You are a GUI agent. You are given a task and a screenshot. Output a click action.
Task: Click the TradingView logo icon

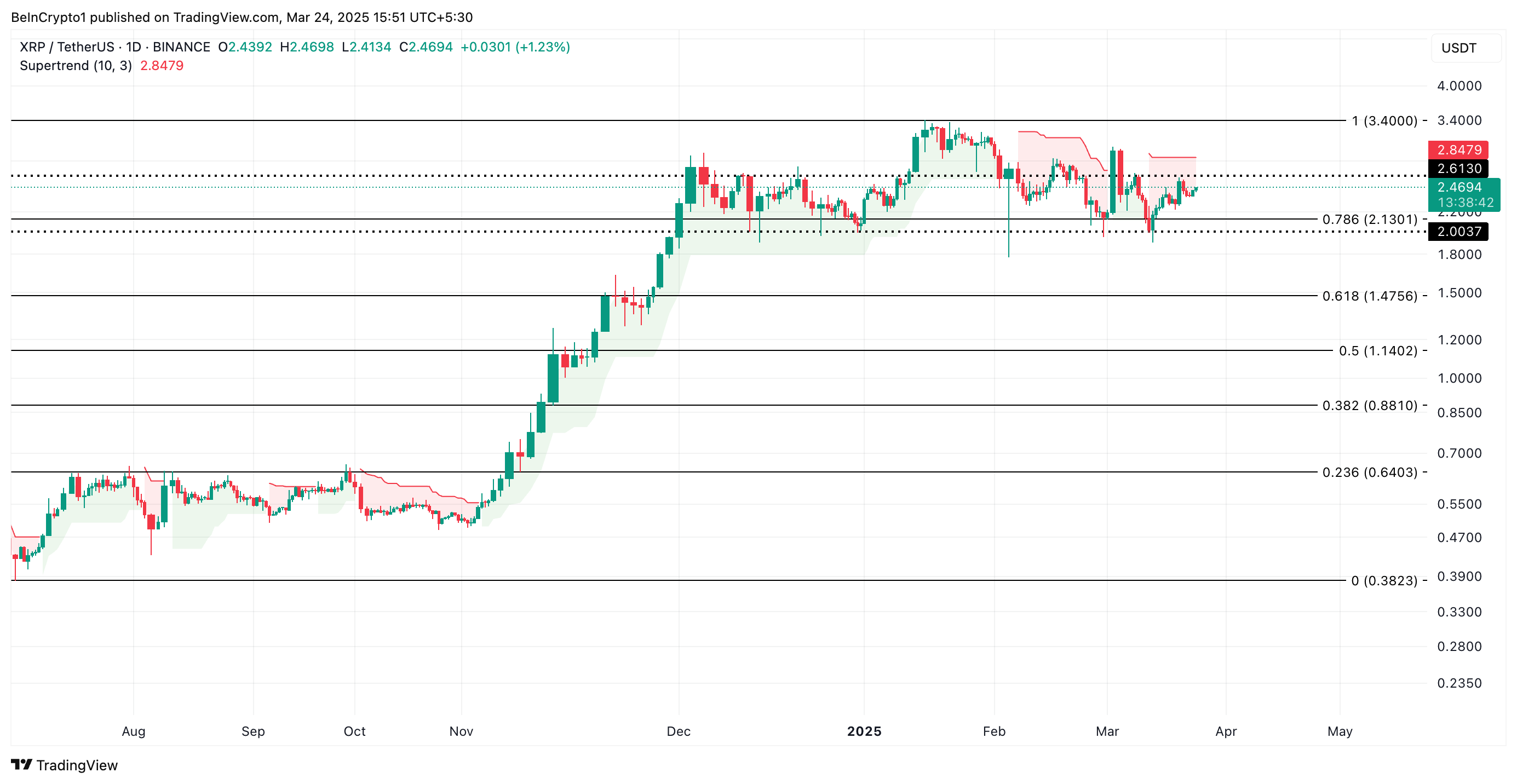(21, 764)
